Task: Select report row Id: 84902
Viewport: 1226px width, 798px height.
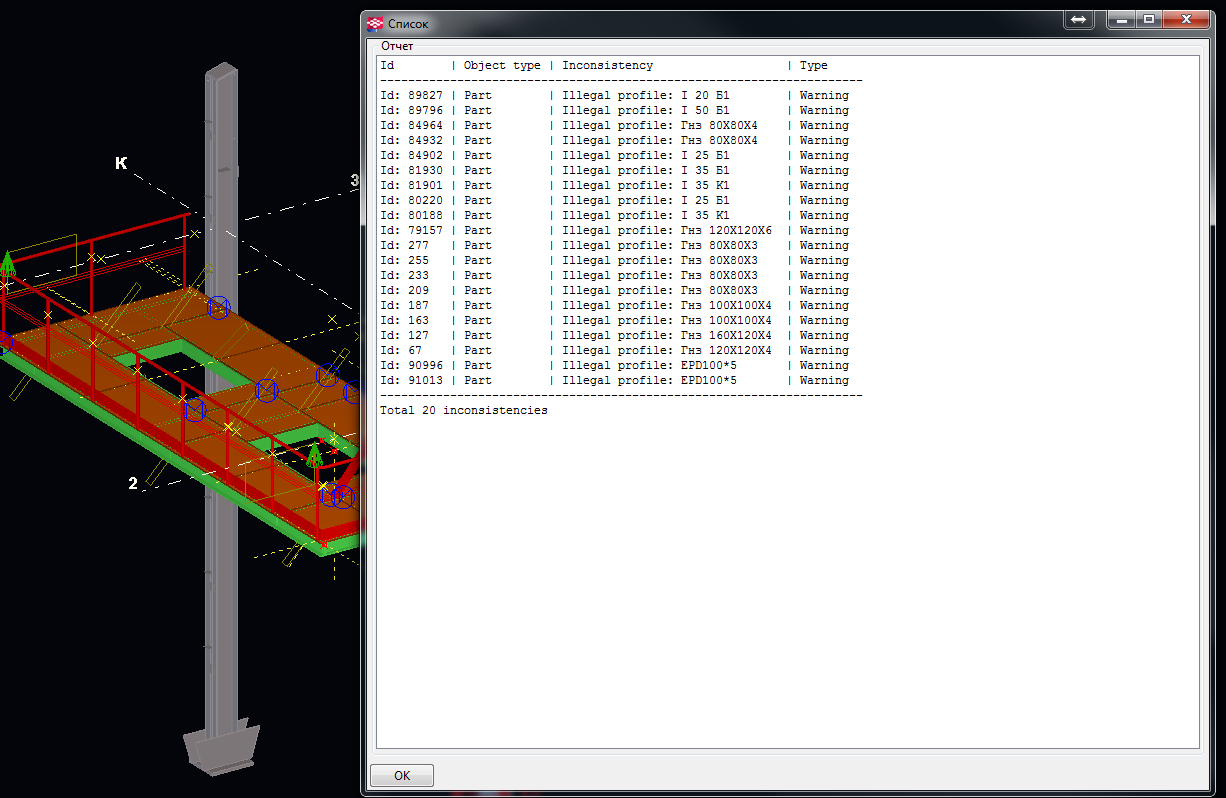Action: point(614,156)
